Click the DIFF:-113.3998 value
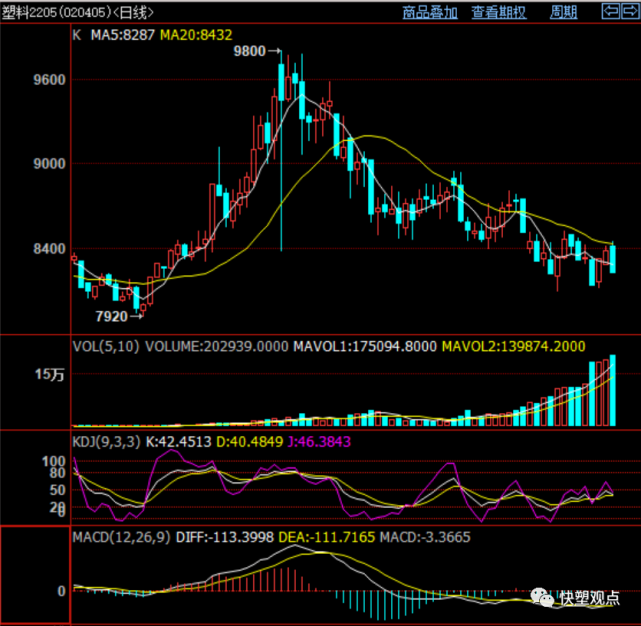The image size is (641, 626). 224,537
